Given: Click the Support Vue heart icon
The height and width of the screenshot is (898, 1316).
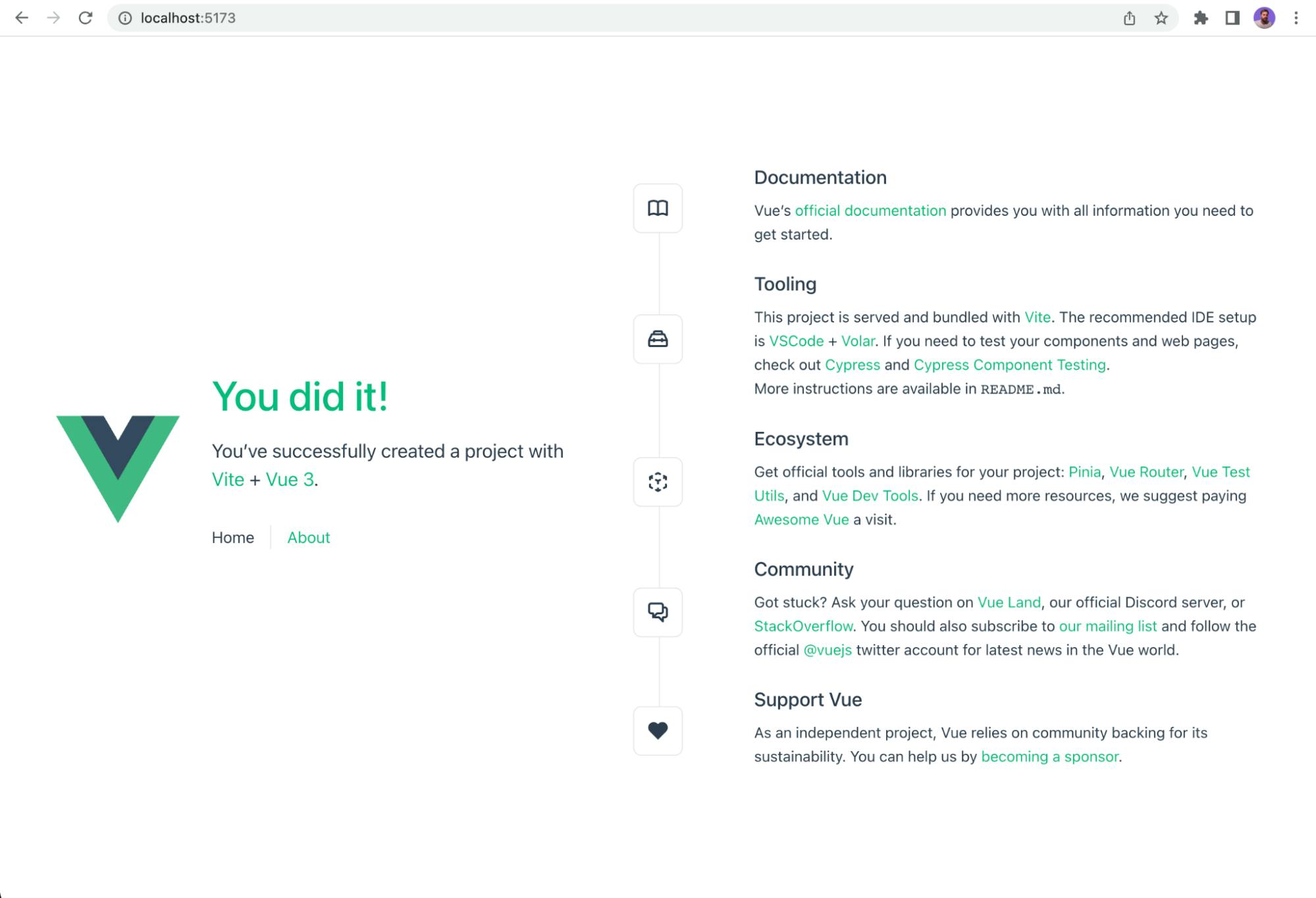Looking at the screenshot, I should tap(658, 731).
